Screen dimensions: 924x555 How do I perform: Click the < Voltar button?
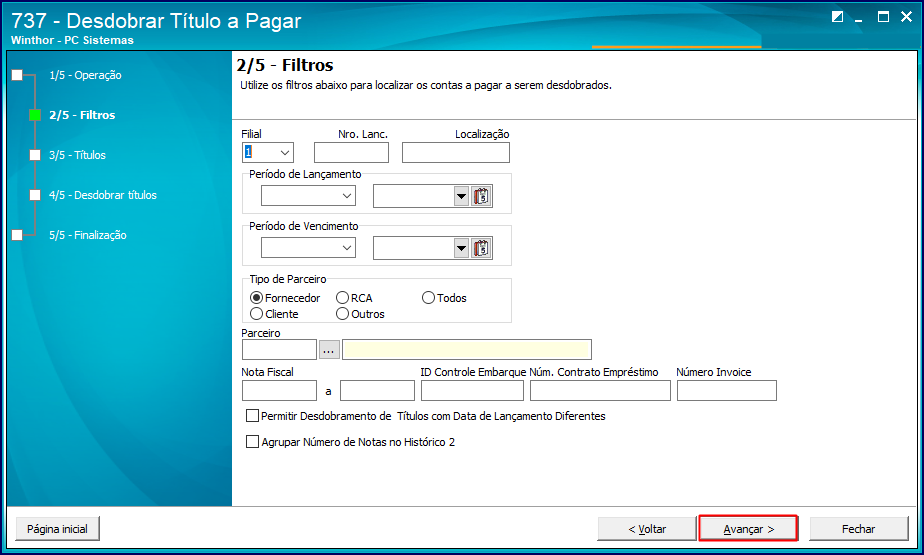tap(647, 529)
